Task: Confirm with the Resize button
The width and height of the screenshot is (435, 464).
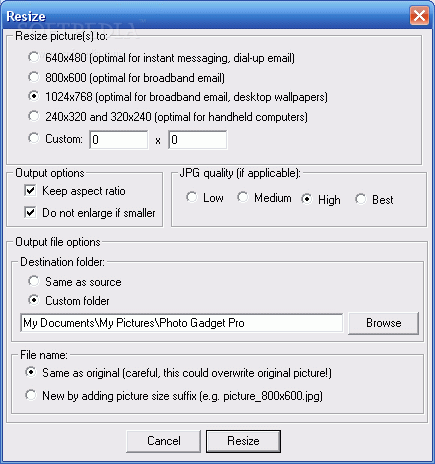Action: pos(243,441)
